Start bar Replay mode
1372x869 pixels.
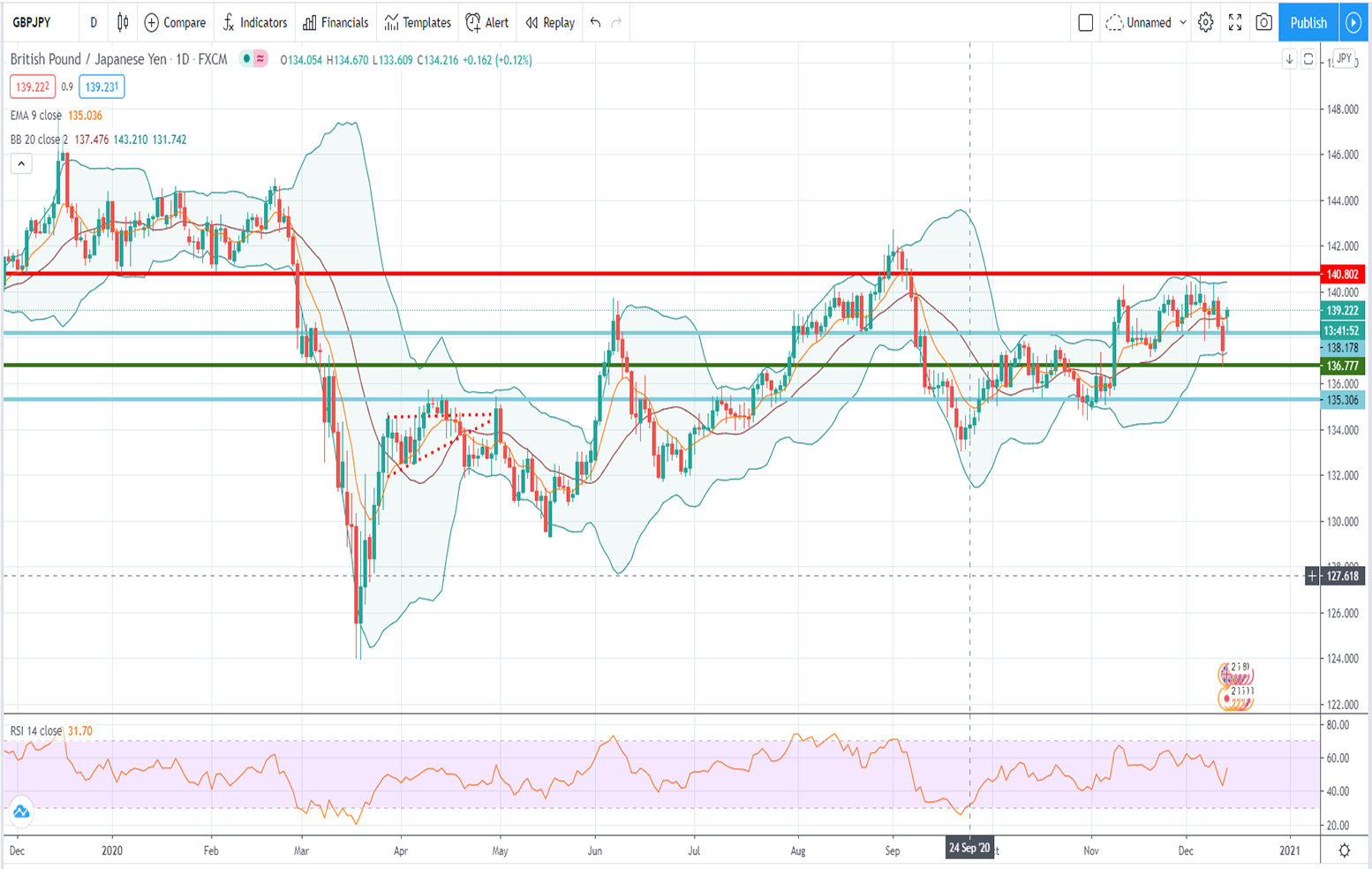click(x=548, y=23)
